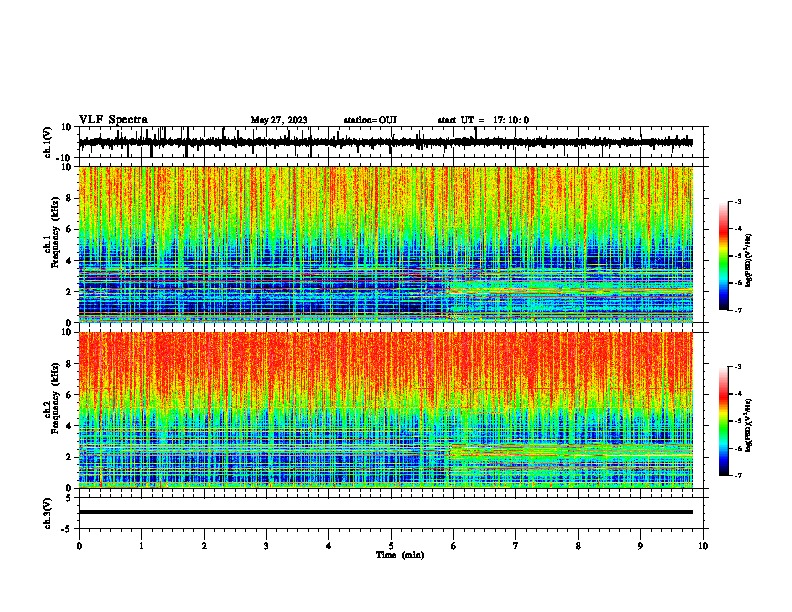Click time axis tick label "5"
The width and height of the screenshot is (792, 612).
391,546
